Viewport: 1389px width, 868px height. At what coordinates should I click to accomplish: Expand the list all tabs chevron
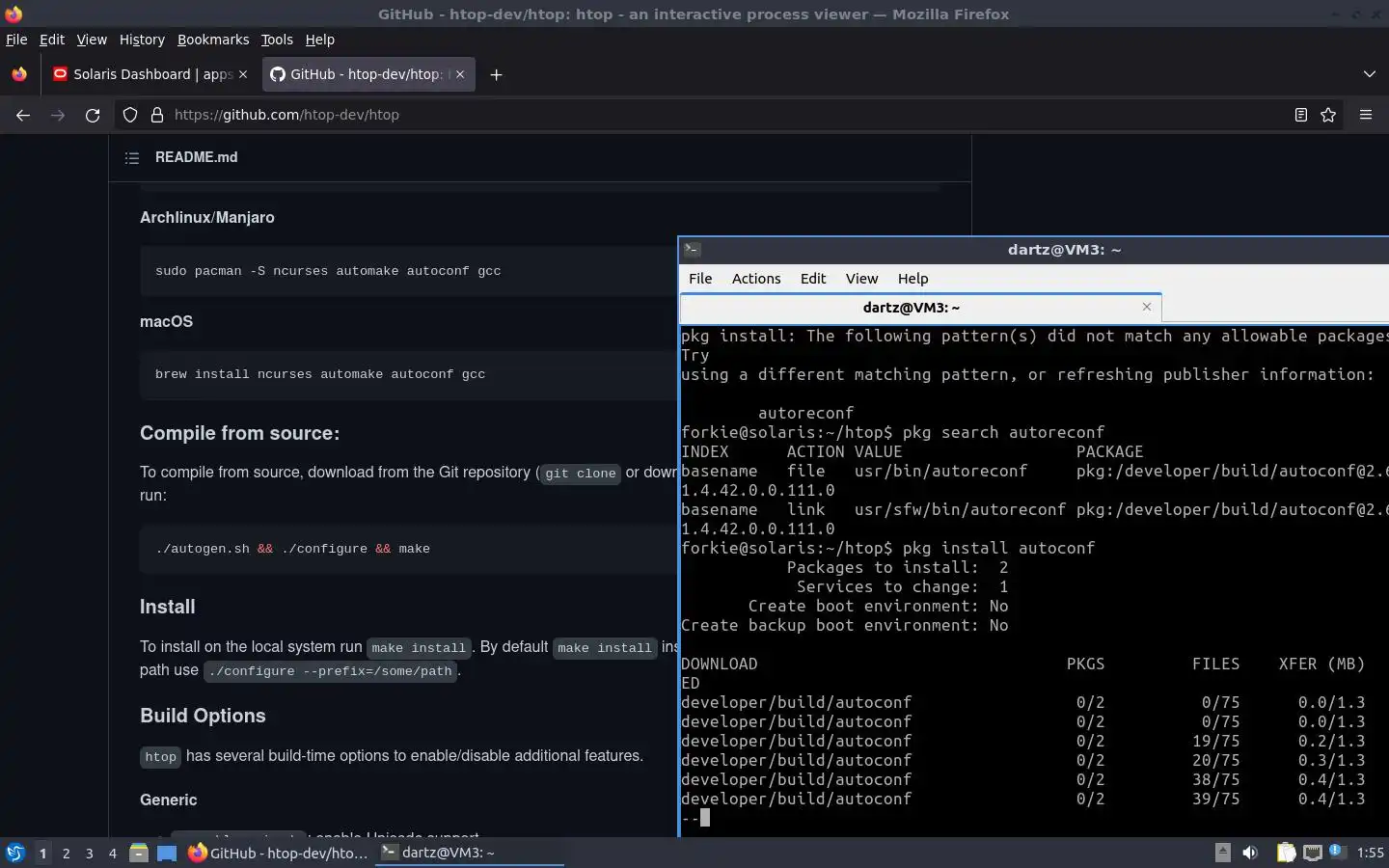(x=1370, y=74)
